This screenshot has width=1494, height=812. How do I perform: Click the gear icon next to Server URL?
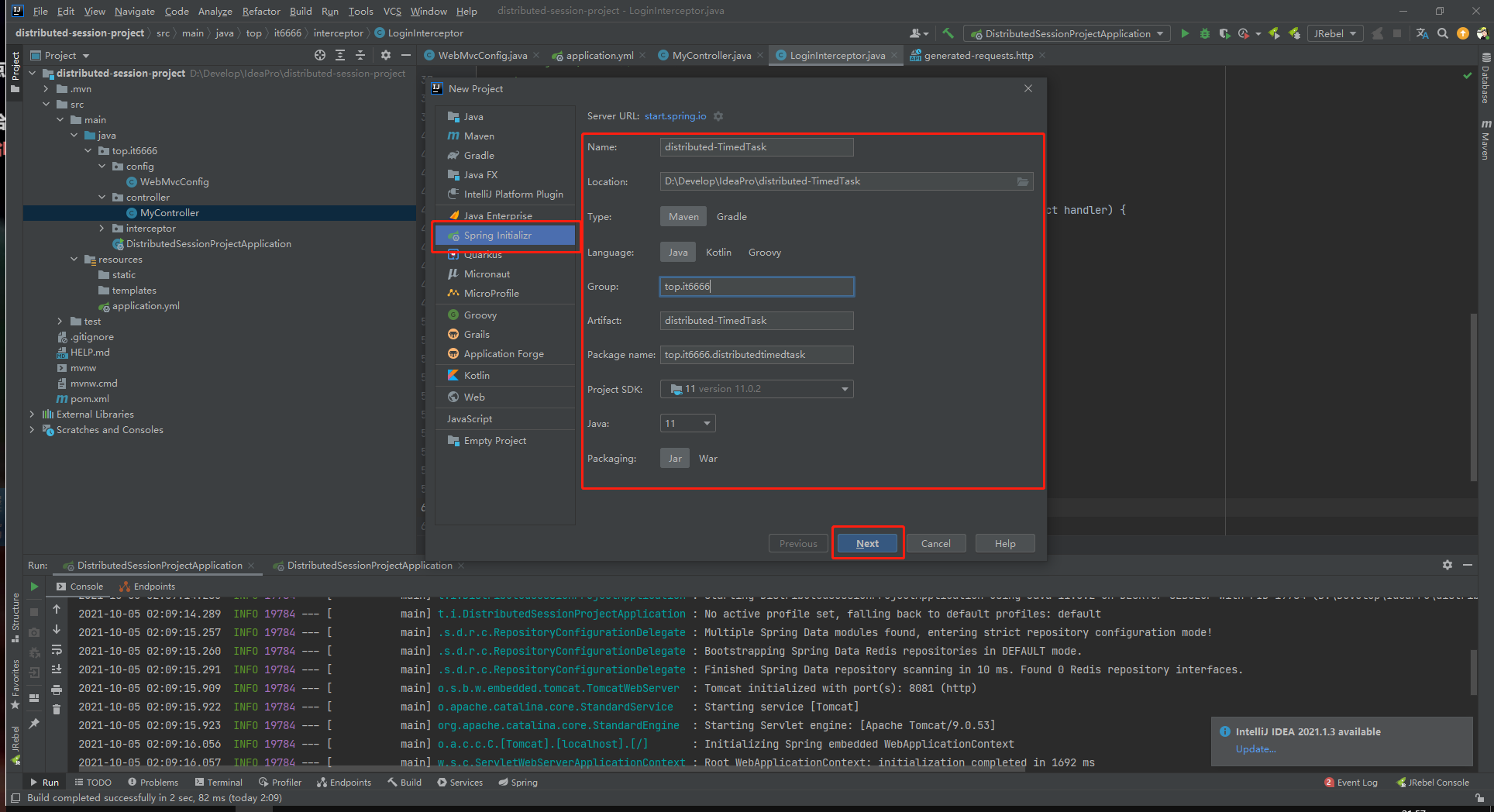point(718,116)
